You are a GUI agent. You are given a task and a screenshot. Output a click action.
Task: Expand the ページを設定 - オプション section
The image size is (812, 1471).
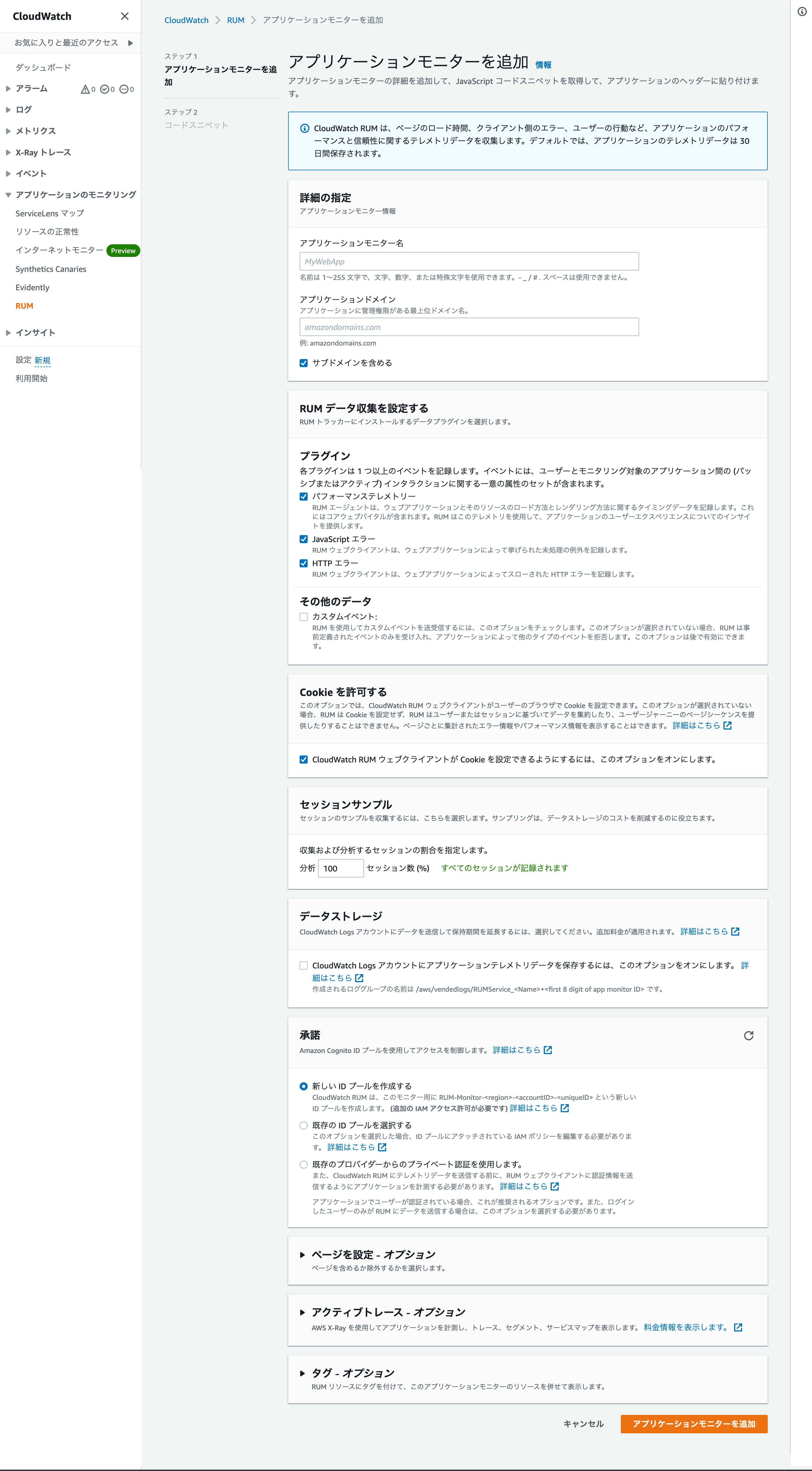tap(302, 1255)
